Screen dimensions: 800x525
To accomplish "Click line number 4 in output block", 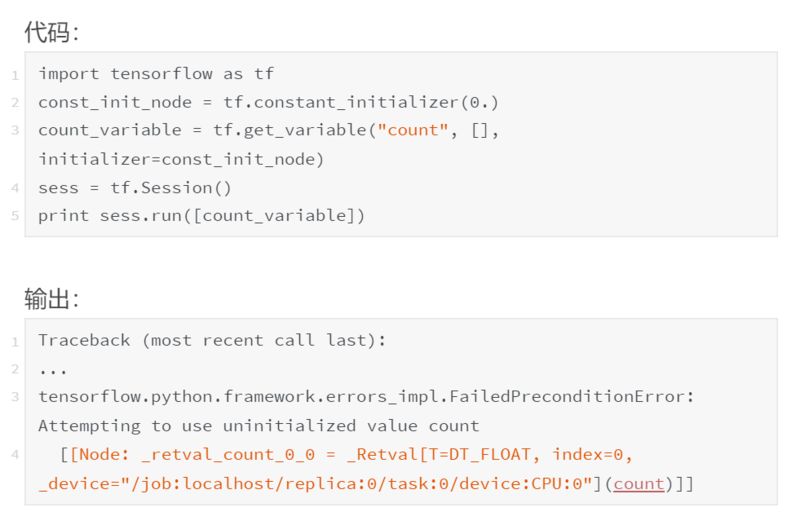I will [x=15, y=454].
